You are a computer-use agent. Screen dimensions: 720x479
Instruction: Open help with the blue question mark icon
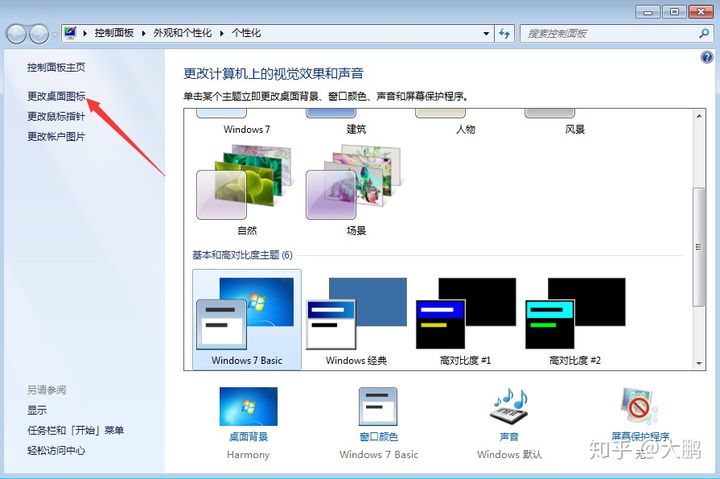tap(707, 57)
